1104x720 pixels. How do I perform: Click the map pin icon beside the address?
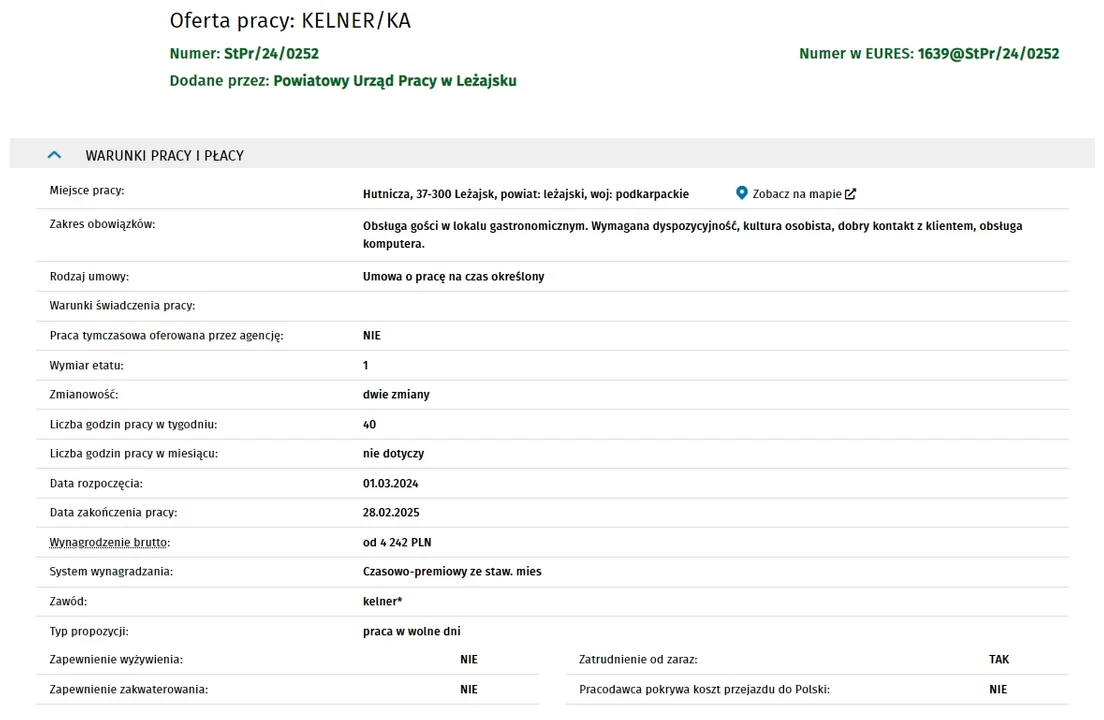tap(741, 193)
